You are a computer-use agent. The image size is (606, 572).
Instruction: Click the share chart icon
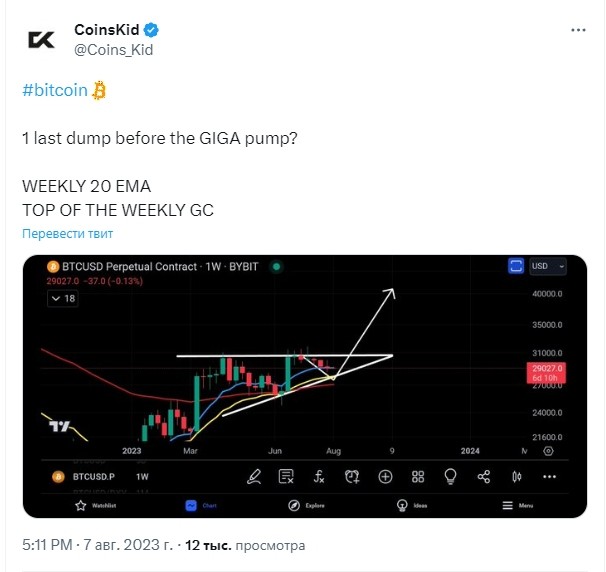(x=484, y=477)
